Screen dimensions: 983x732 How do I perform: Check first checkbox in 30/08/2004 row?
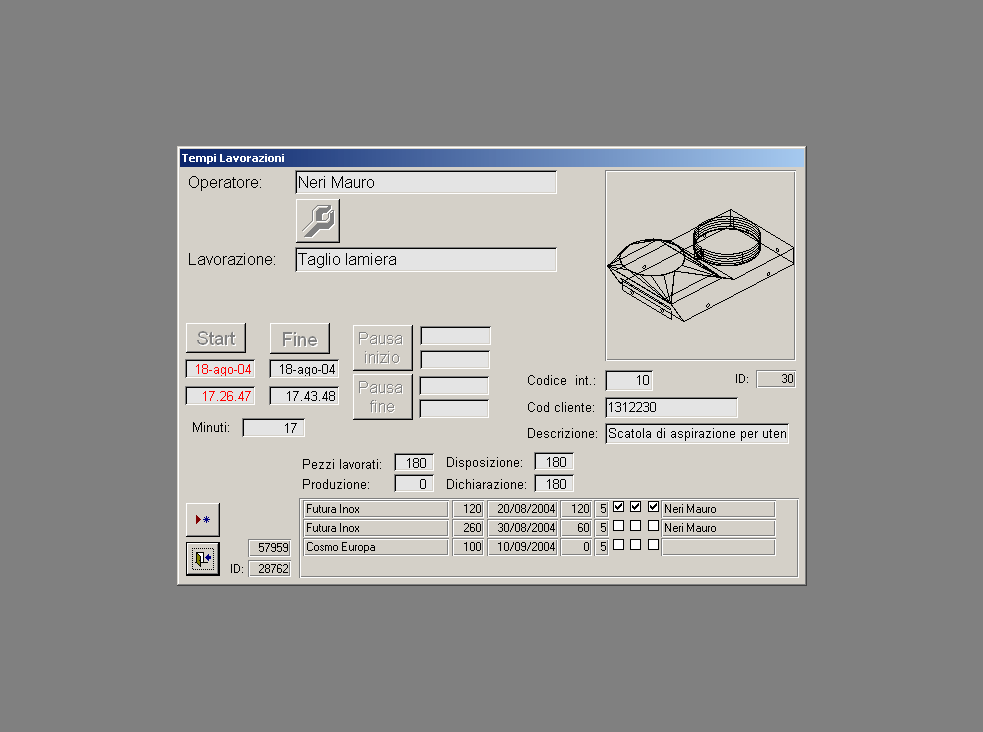click(619, 526)
